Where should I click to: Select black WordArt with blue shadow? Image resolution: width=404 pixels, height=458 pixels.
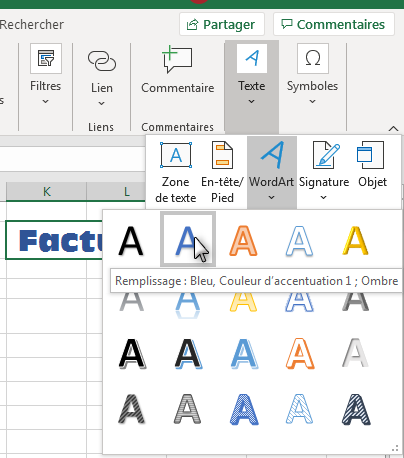pyautogui.click(x=188, y=353)
